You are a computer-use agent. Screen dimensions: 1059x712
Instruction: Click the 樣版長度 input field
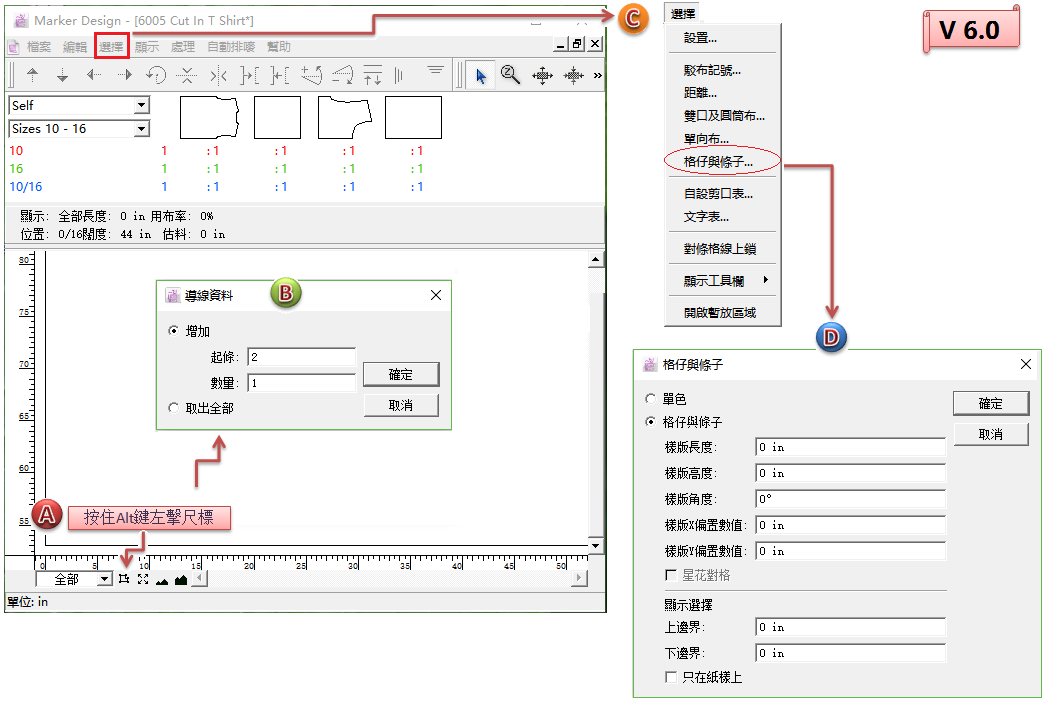click(x=849, y=447)
